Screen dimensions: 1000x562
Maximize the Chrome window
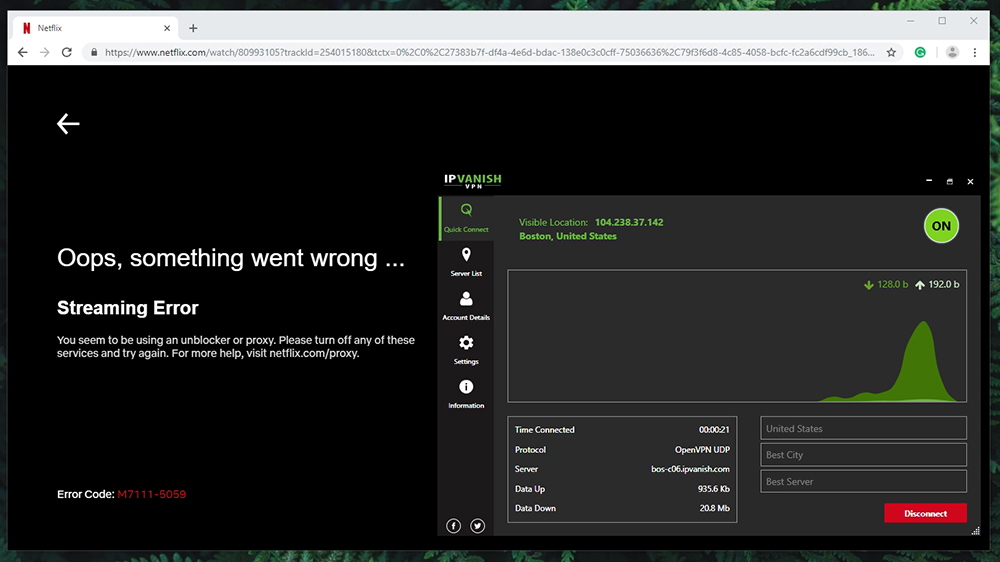tap(942, 21)
